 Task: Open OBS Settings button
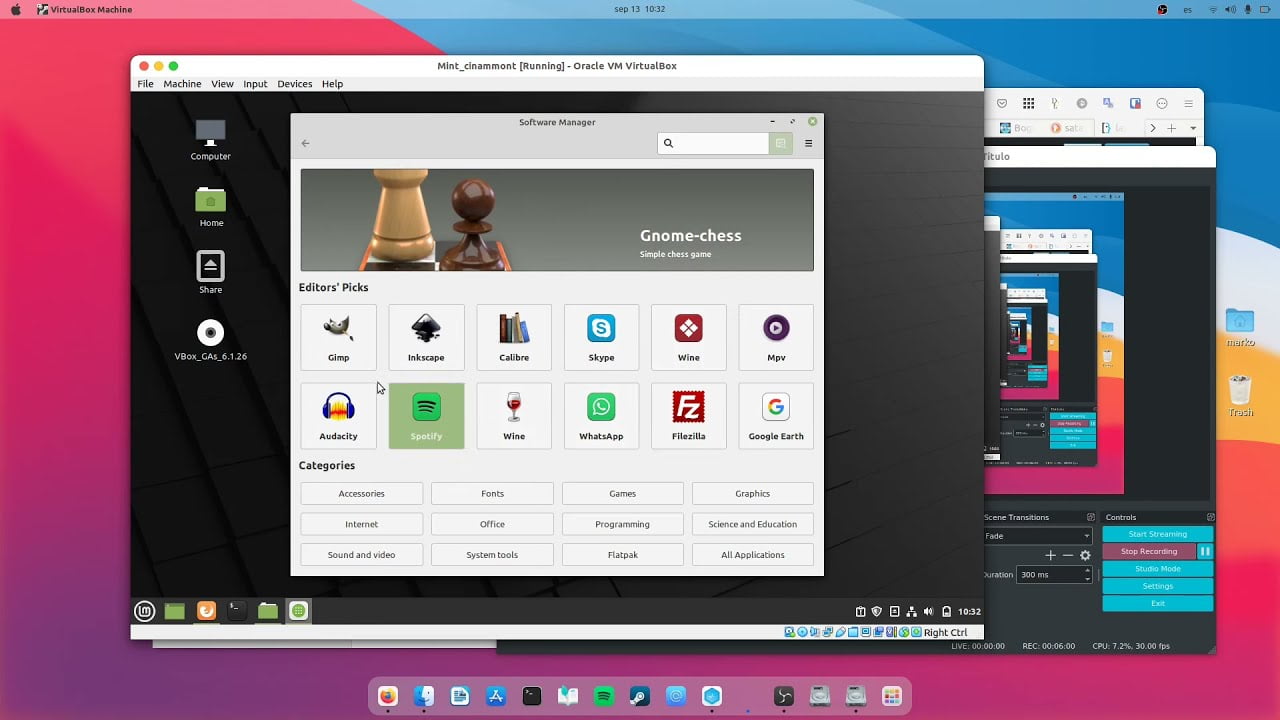click(1157, 586)
